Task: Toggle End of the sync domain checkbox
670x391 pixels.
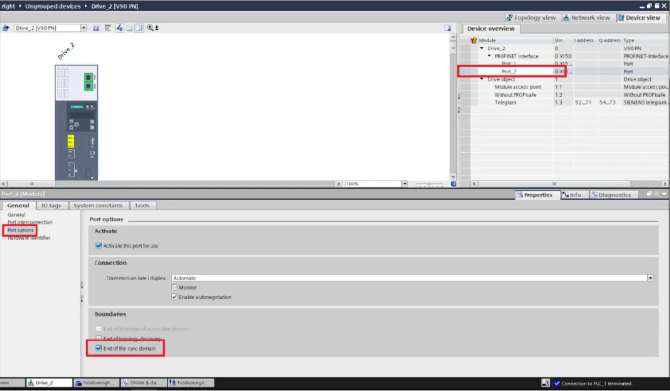Action: 99,348
